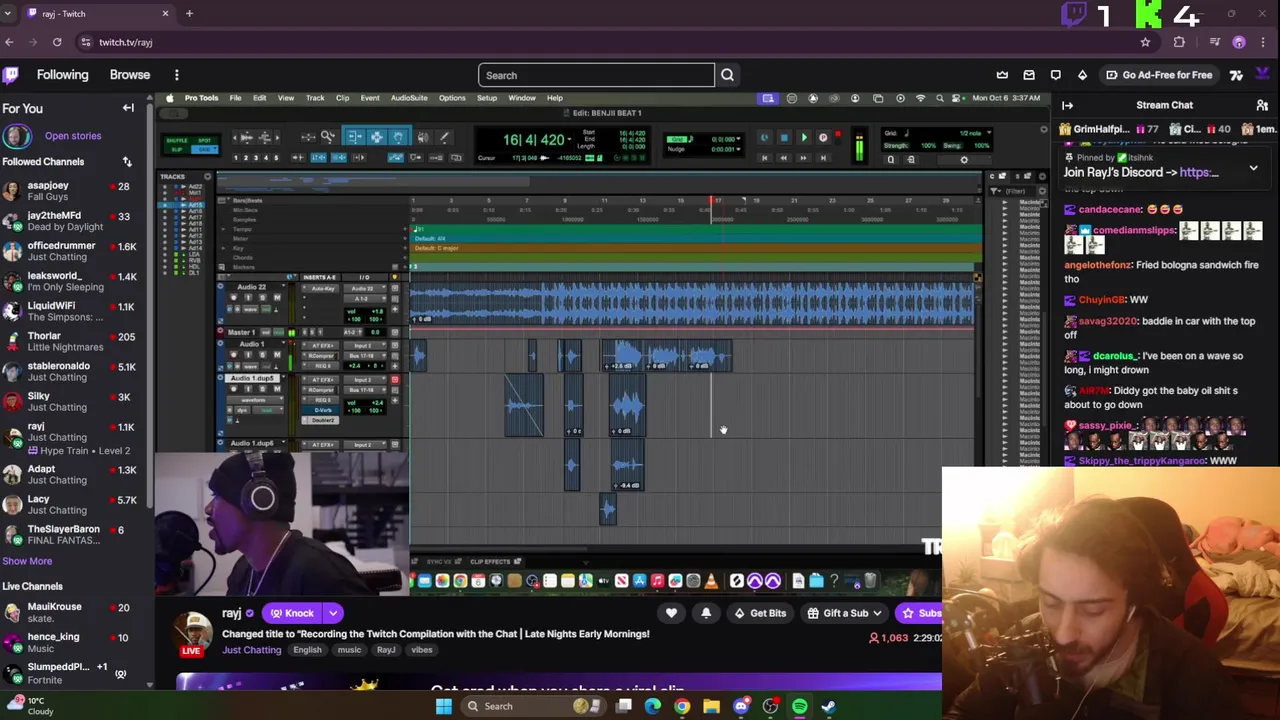The image size is (1280, 720).
Task: Open the TRACKS list pop-up menu
Action: point(208,177)
